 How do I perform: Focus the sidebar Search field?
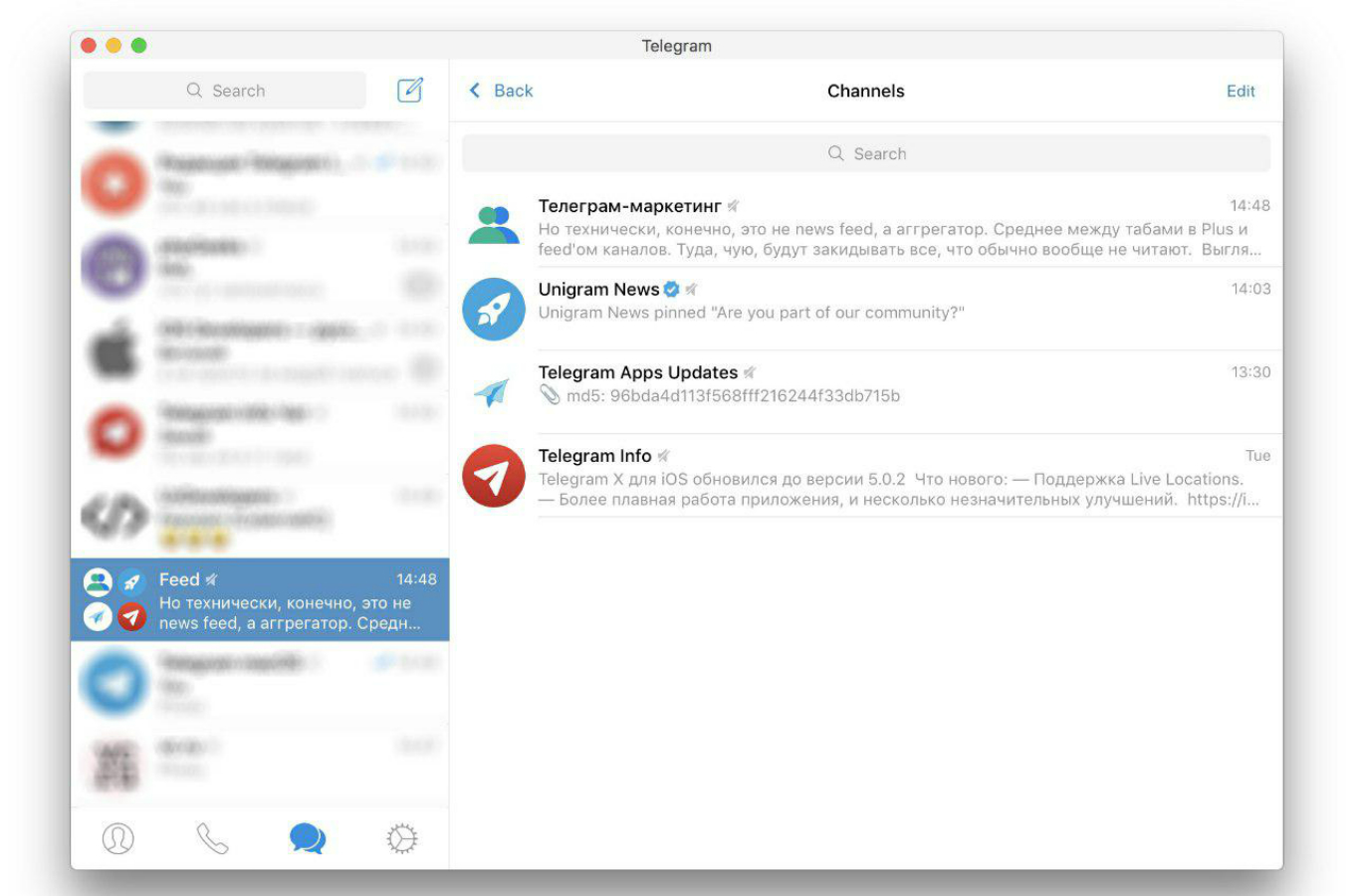click(x=225, y=91)
